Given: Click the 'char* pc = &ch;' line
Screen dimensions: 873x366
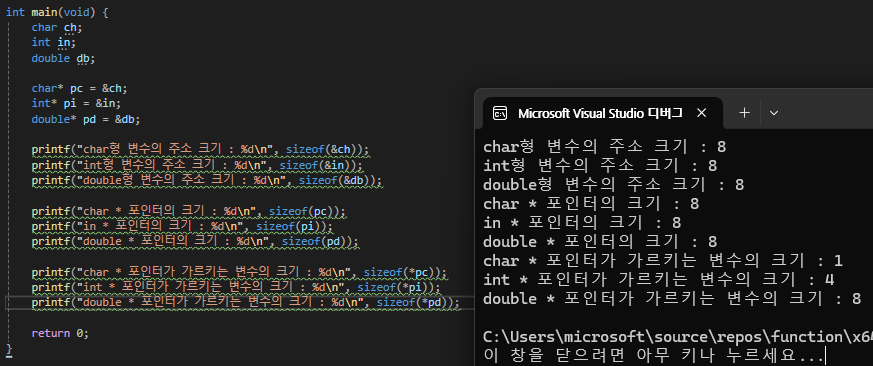Looking at the screenshot, I should (x=79, y=88).
